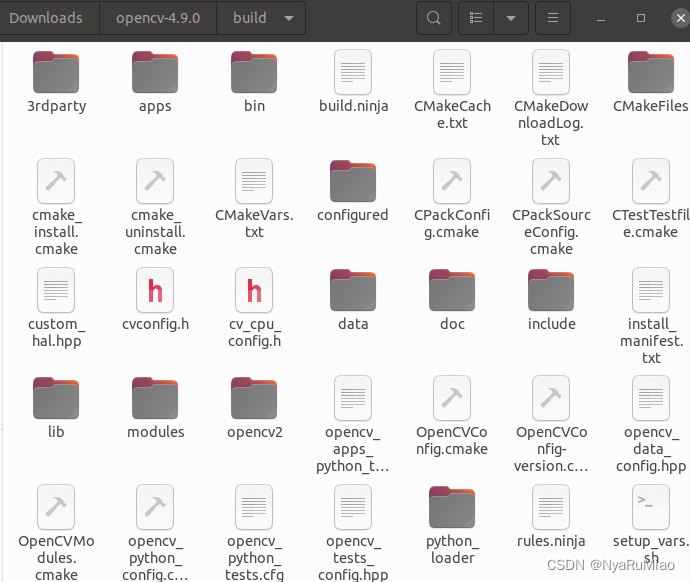Viewport: 690px width, 582px height.
Task: Open the build folder dropdown arrow
Action: click(289, 18)
